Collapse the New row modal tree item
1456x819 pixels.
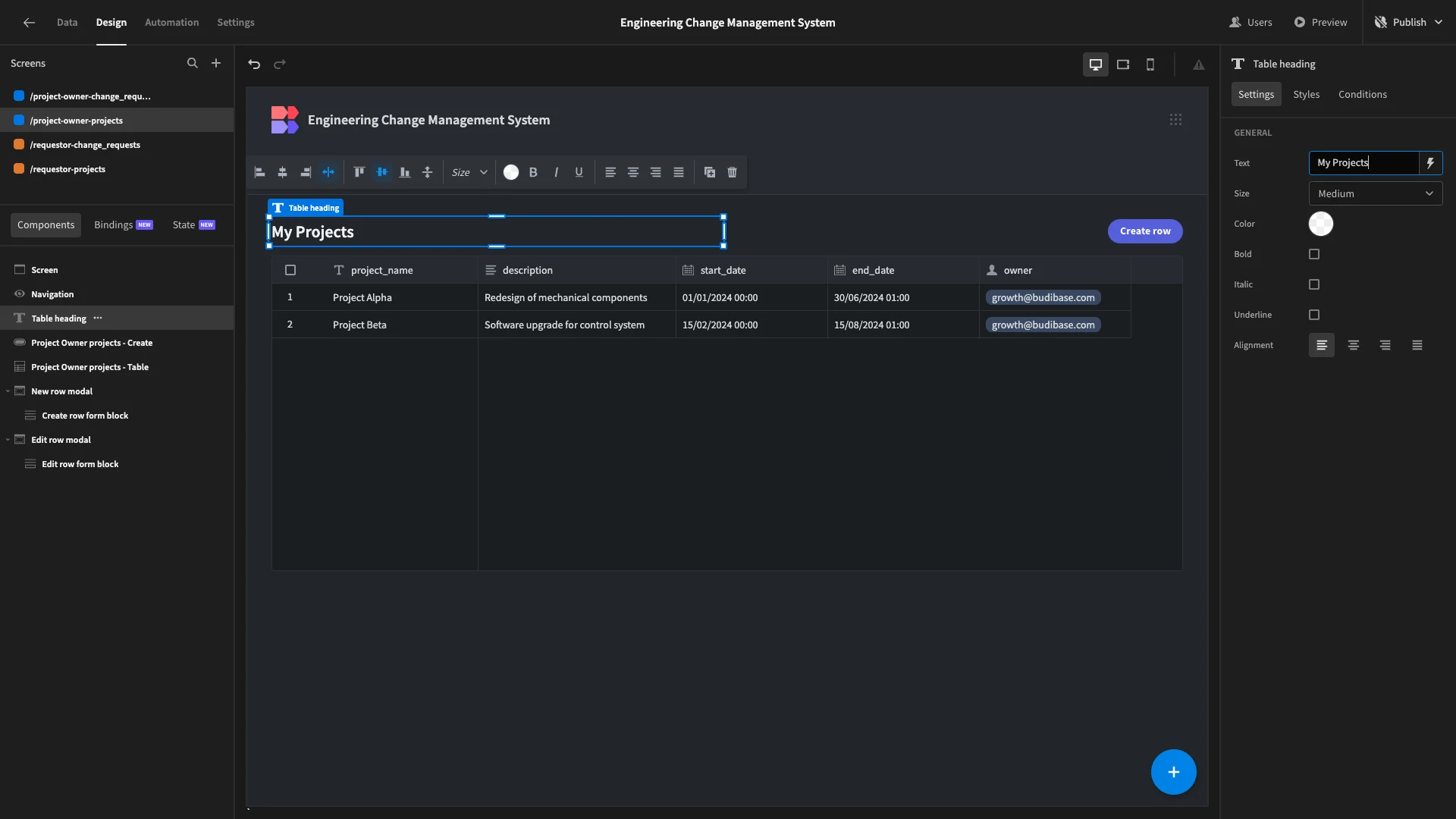(x=8, y=391)
